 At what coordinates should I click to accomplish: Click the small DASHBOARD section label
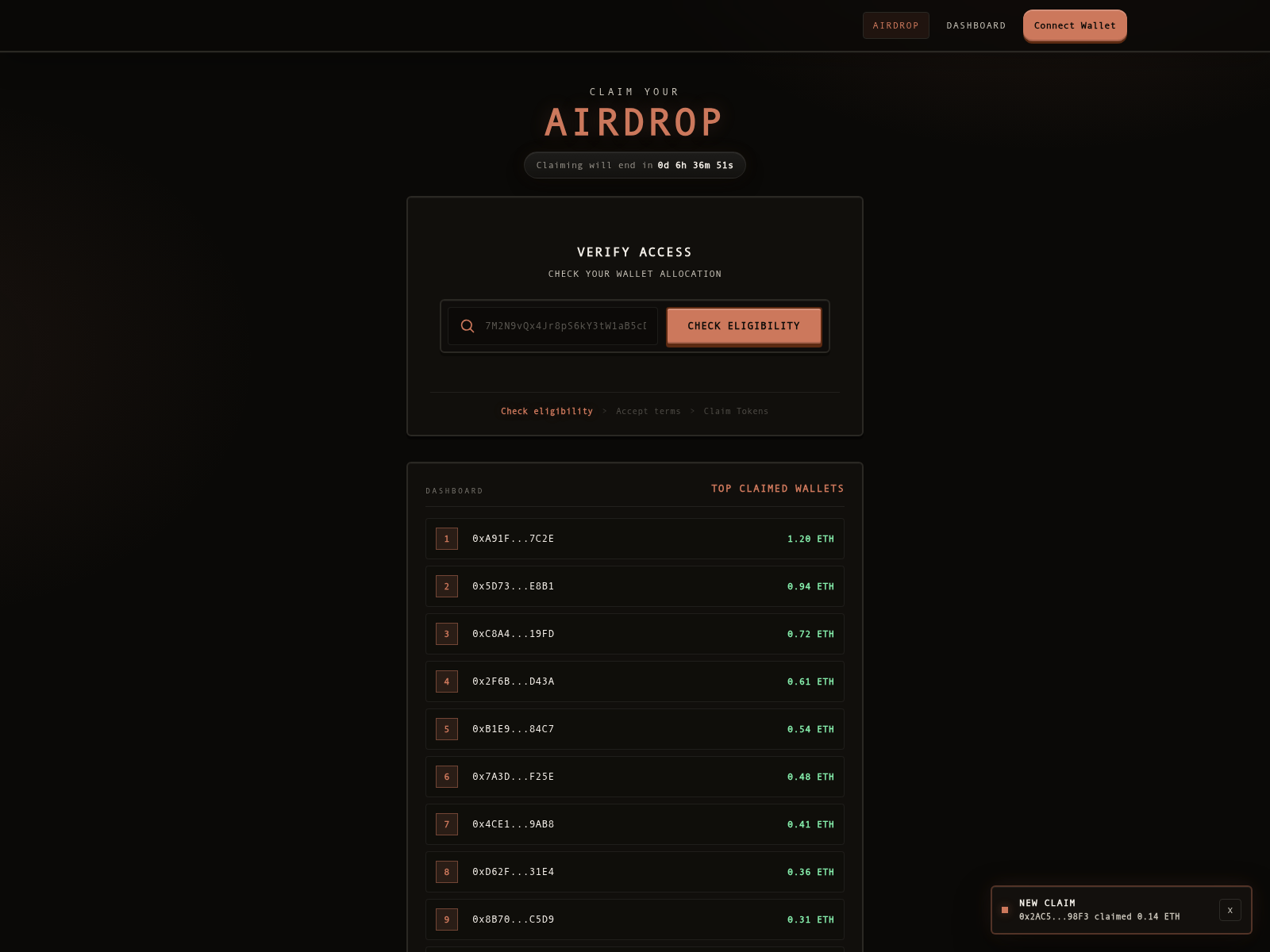point(454,491)
